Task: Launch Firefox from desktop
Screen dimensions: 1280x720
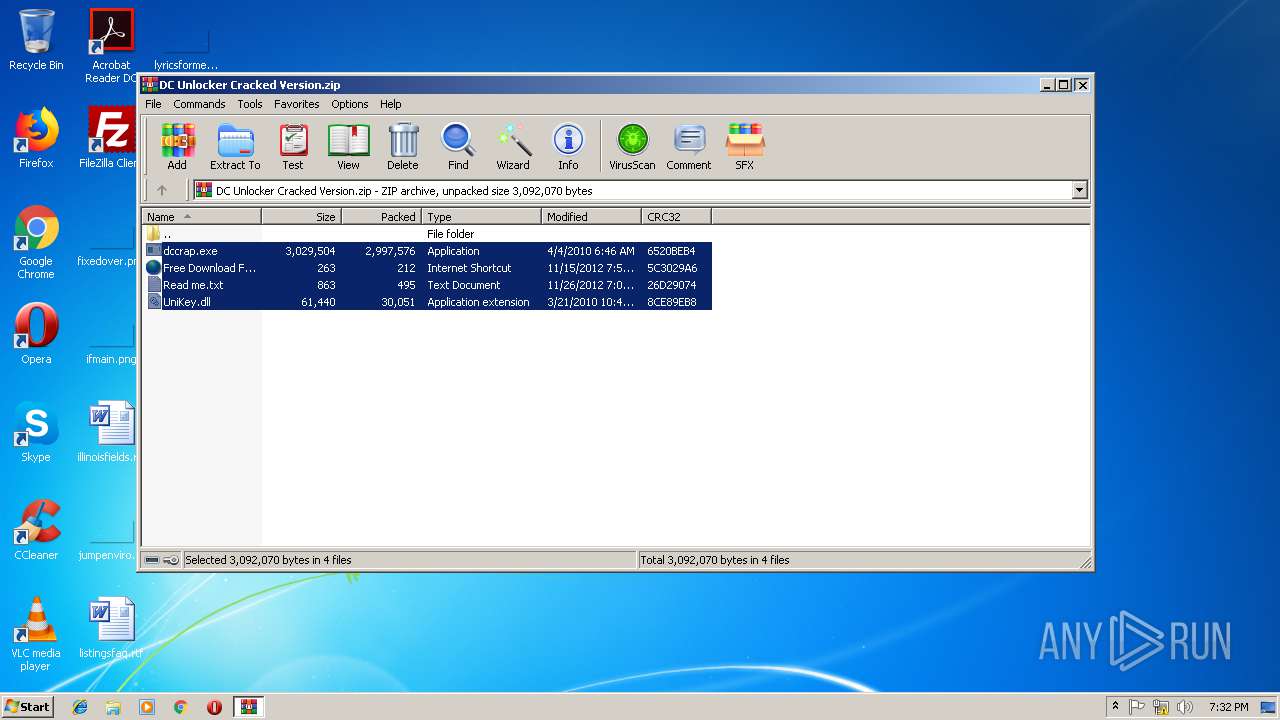Action: point(36,138)
